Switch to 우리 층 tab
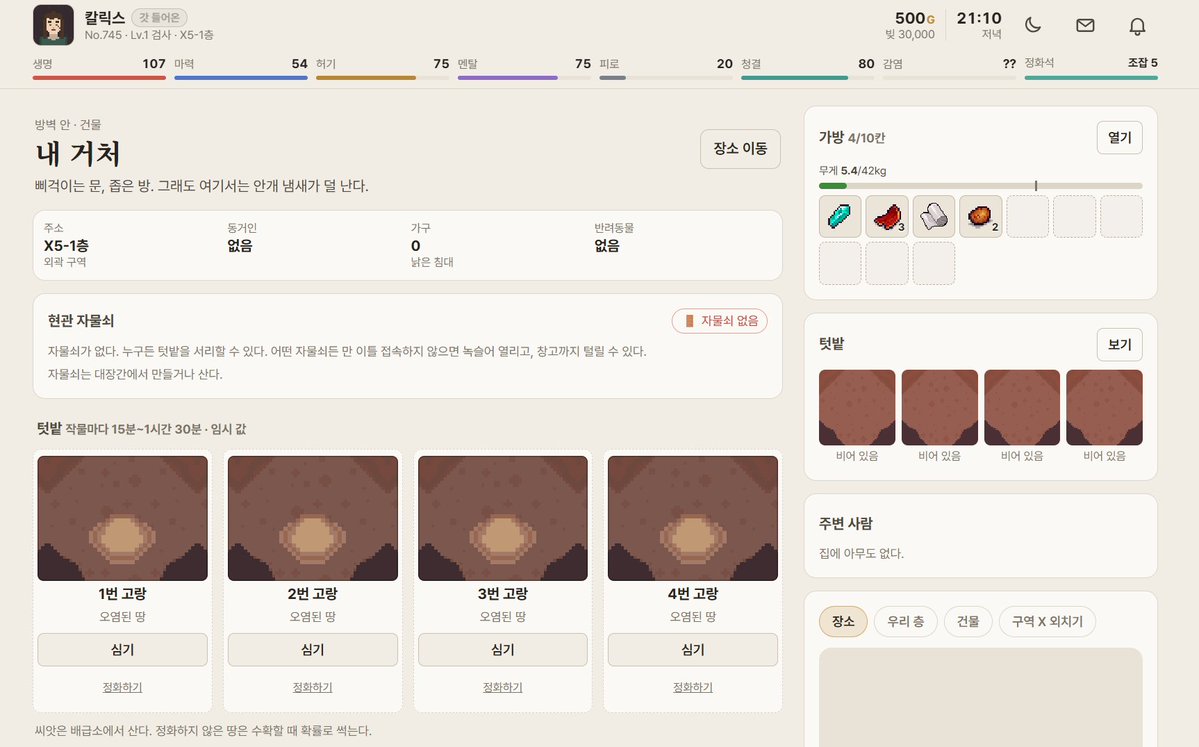1199x747 pixels. point(905,622)
